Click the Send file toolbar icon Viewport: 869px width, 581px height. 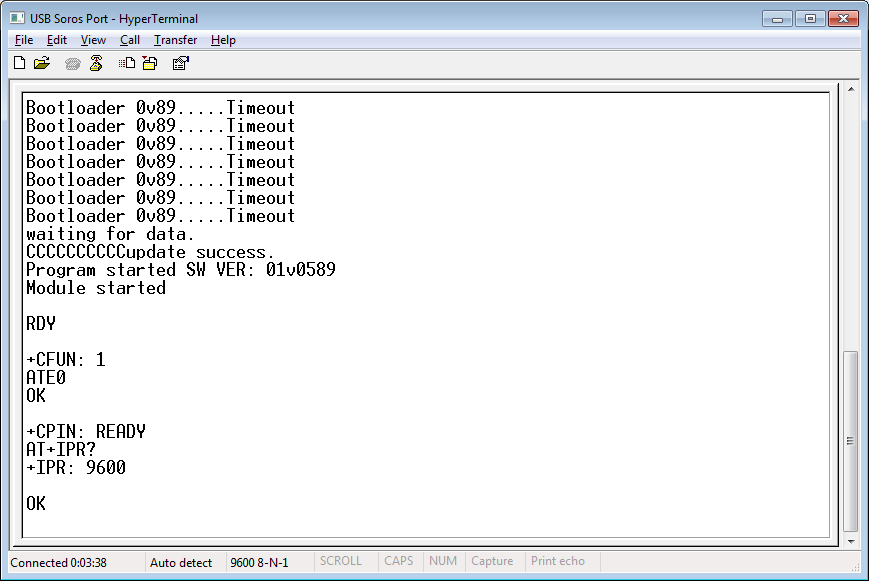[x=127, y=63]
